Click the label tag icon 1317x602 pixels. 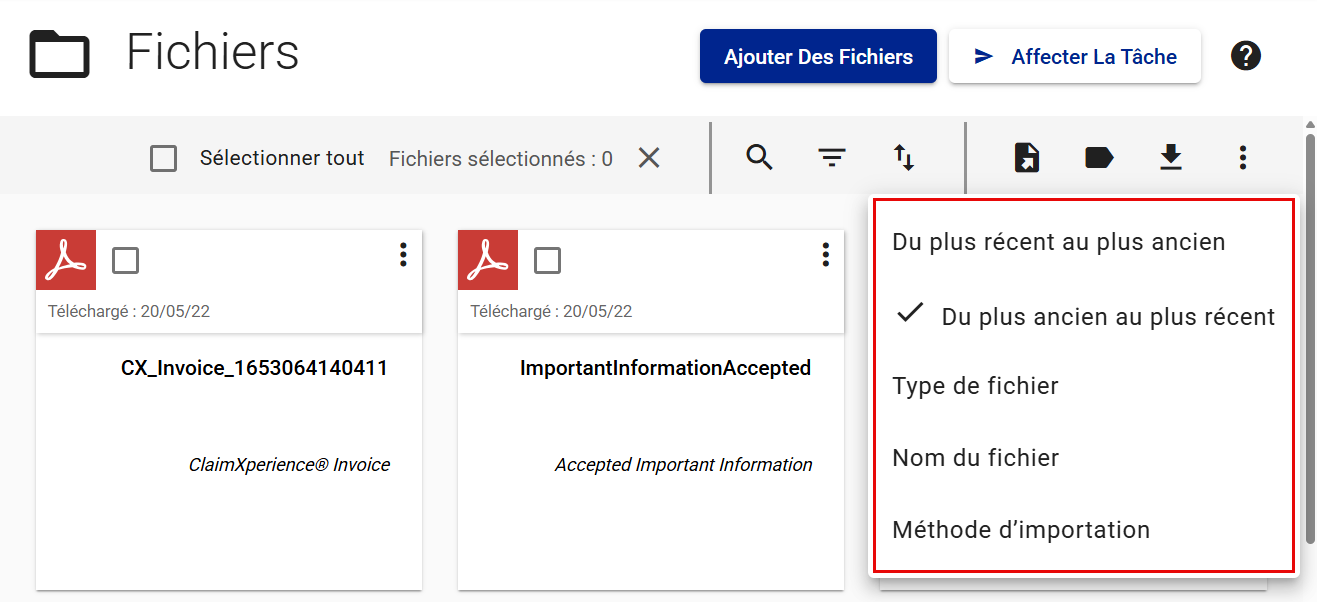coord(1099,157)
